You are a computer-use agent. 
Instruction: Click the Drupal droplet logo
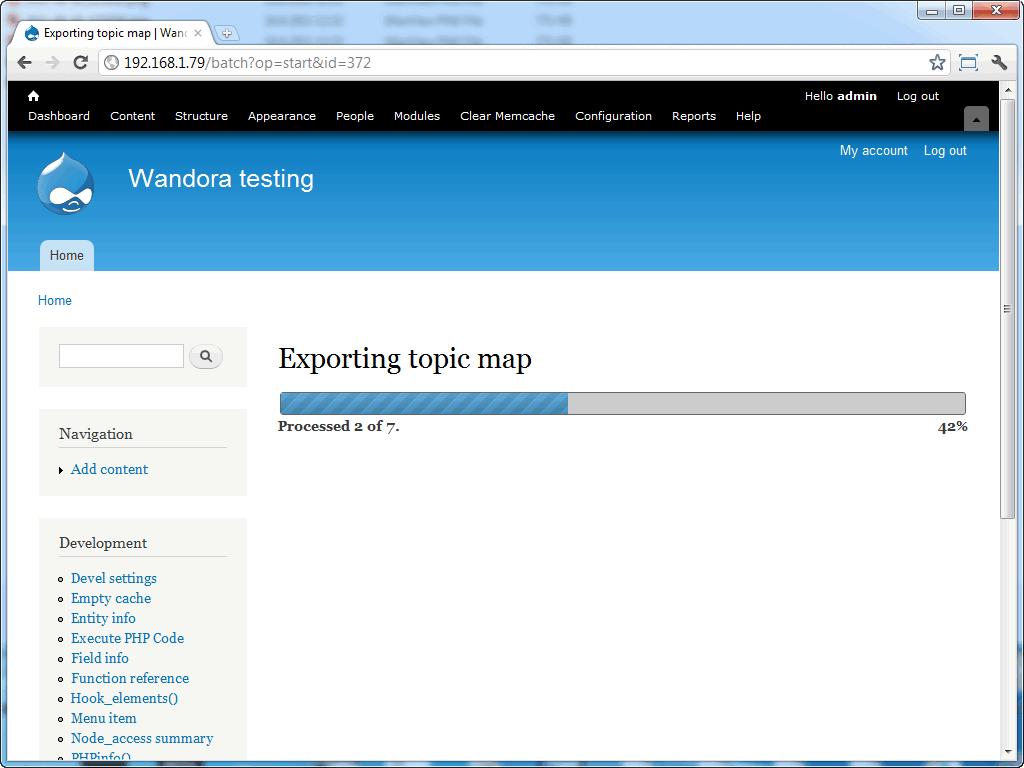point(65,182)
